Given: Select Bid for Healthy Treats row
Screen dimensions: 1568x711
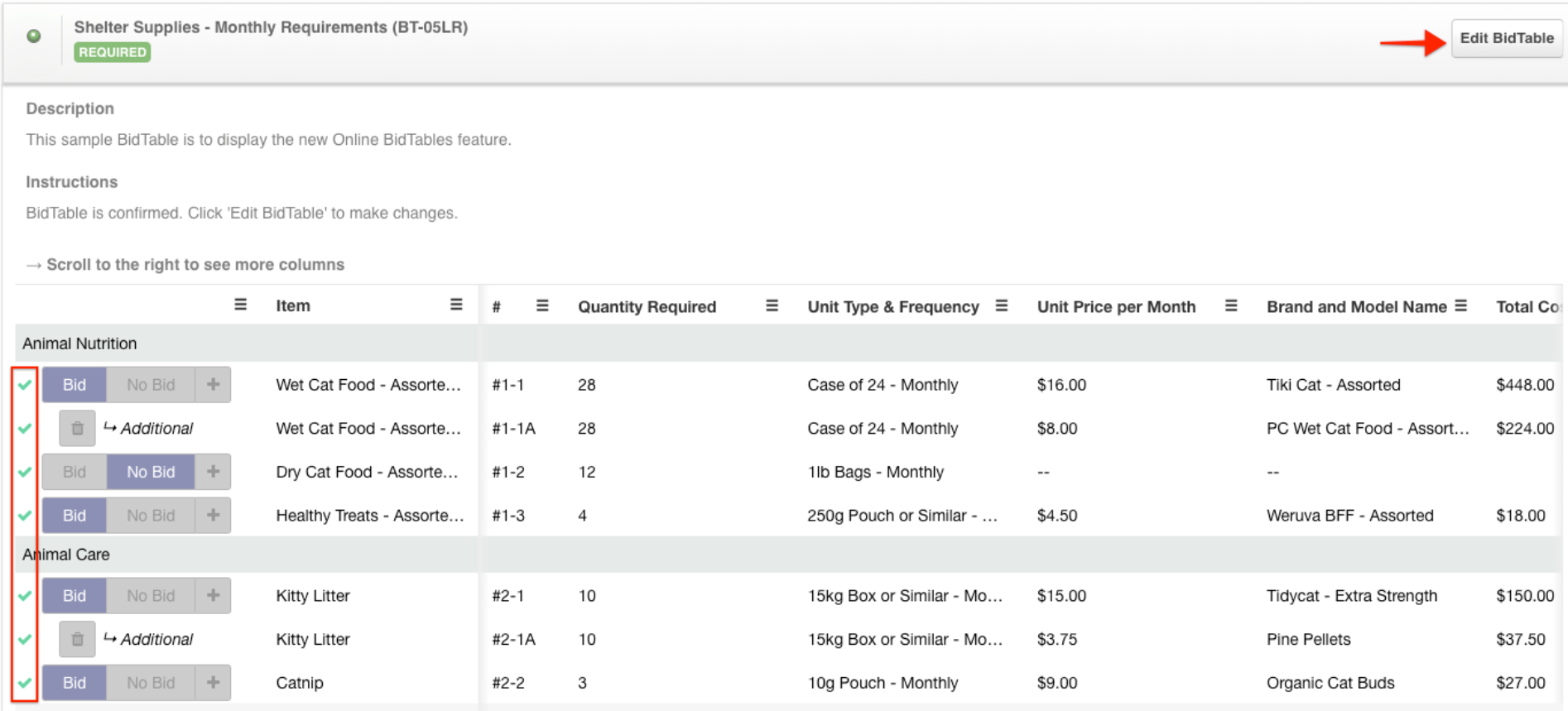Looking at the screenshot, I should [x=75, y=516].
